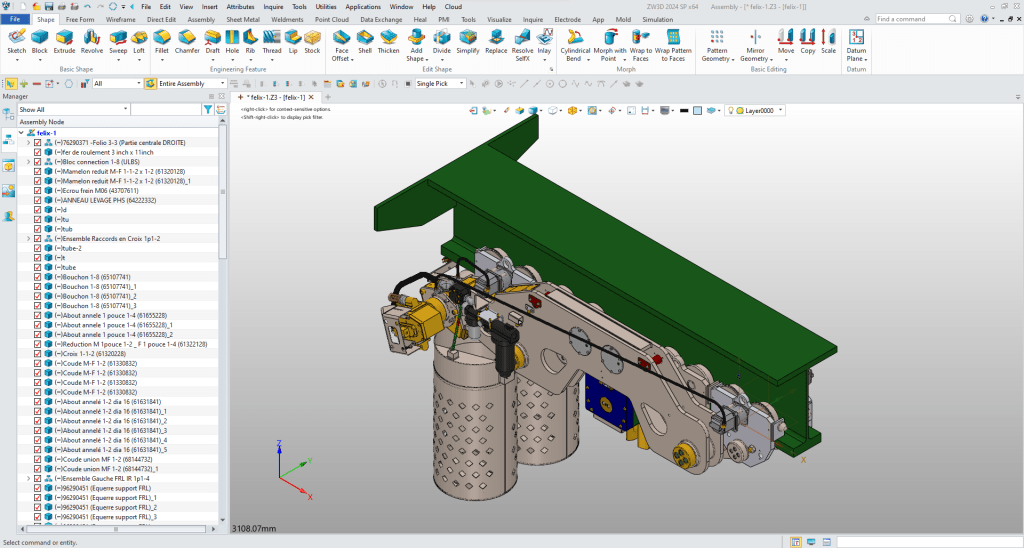The height and width of the screenshot is (548, 1024).
Task: Click the File button
Action: [x=15, y=19]
